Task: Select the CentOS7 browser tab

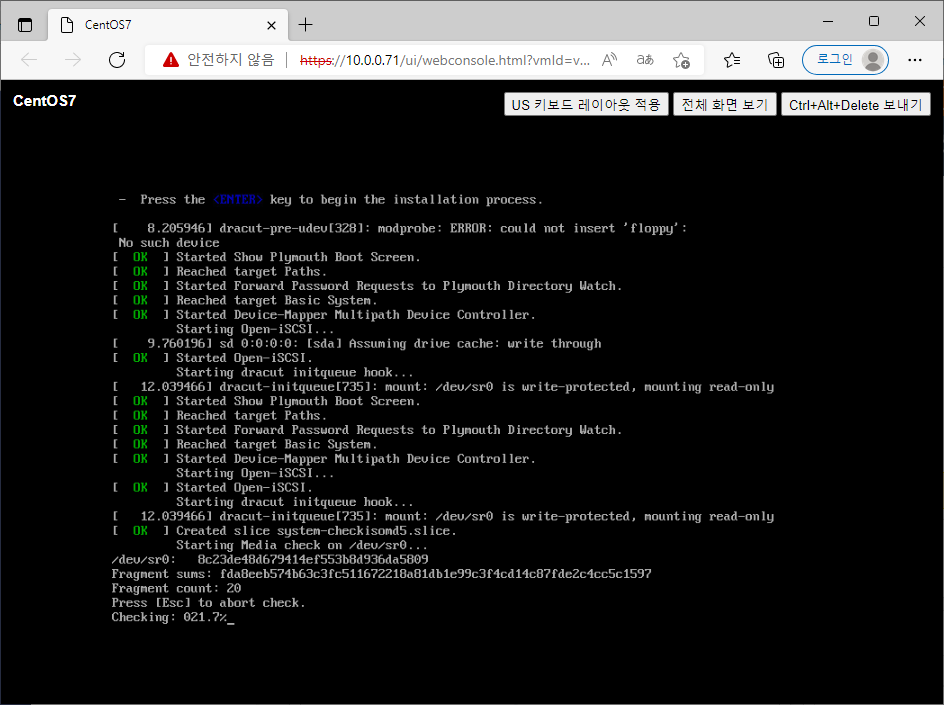Action: click(x=166, y=25)
